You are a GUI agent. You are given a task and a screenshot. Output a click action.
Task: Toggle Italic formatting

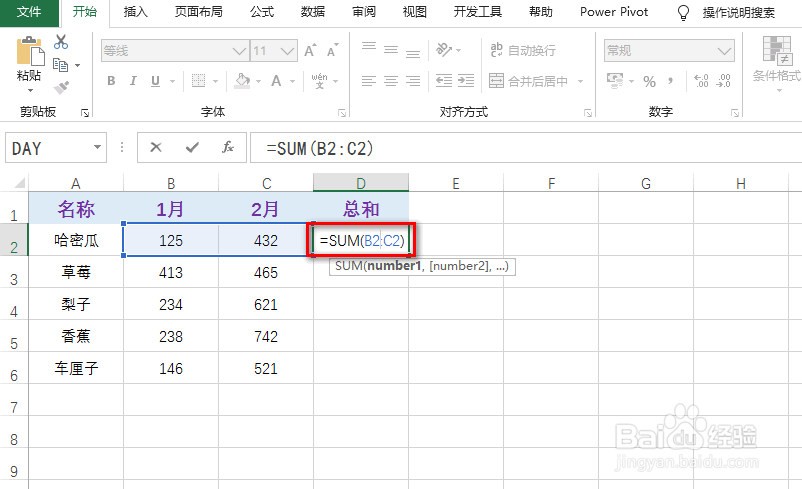(x=133, y=81)
